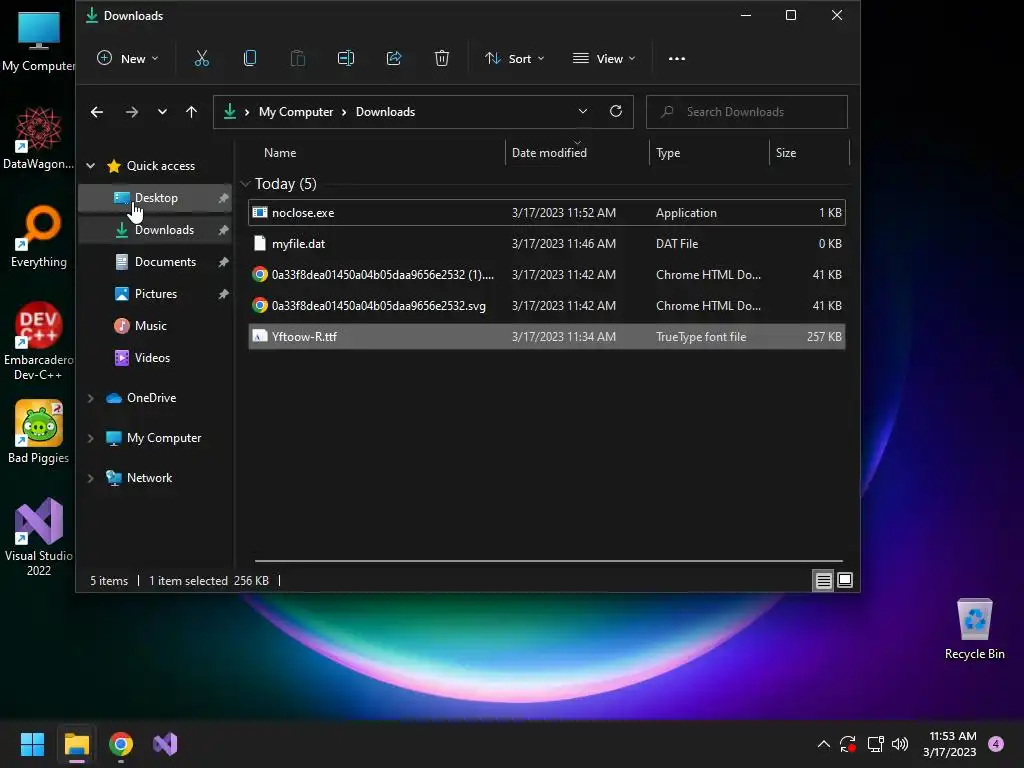Click the Delete trash icon

441,59
